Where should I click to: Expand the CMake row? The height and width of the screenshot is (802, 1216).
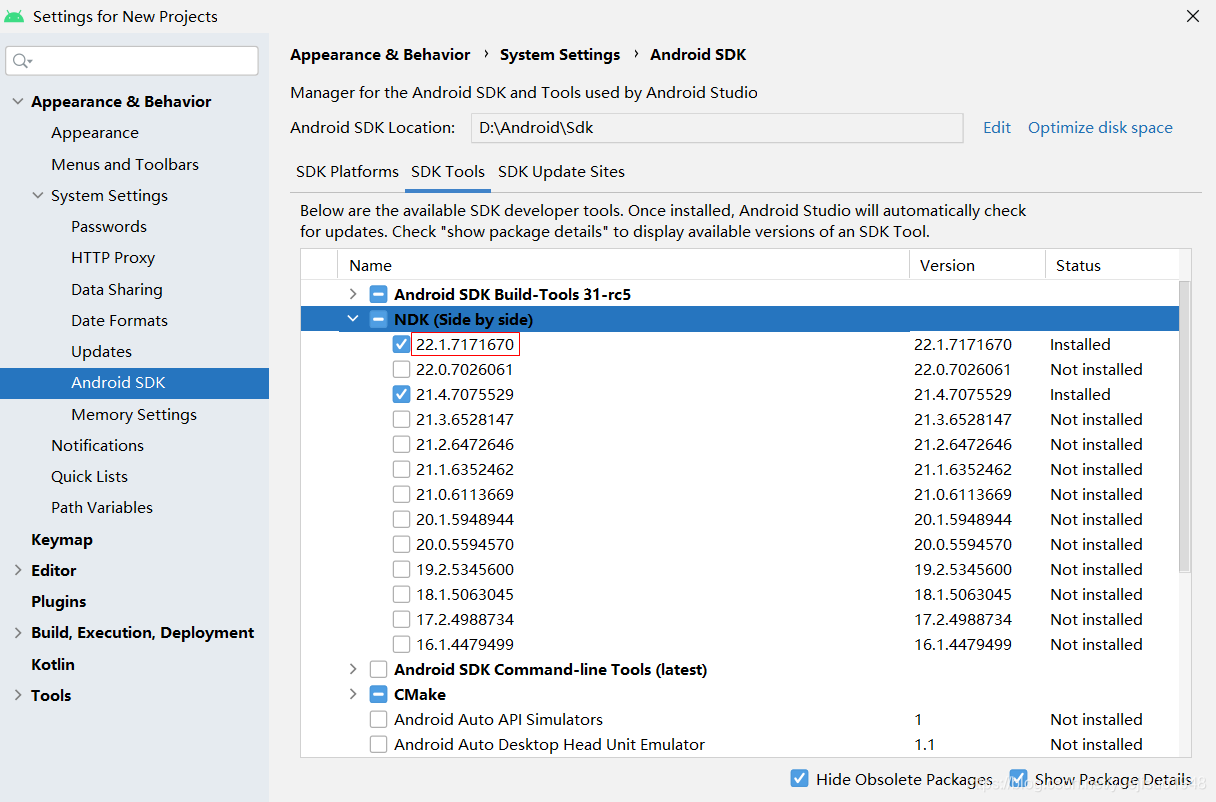coord(353,694)
